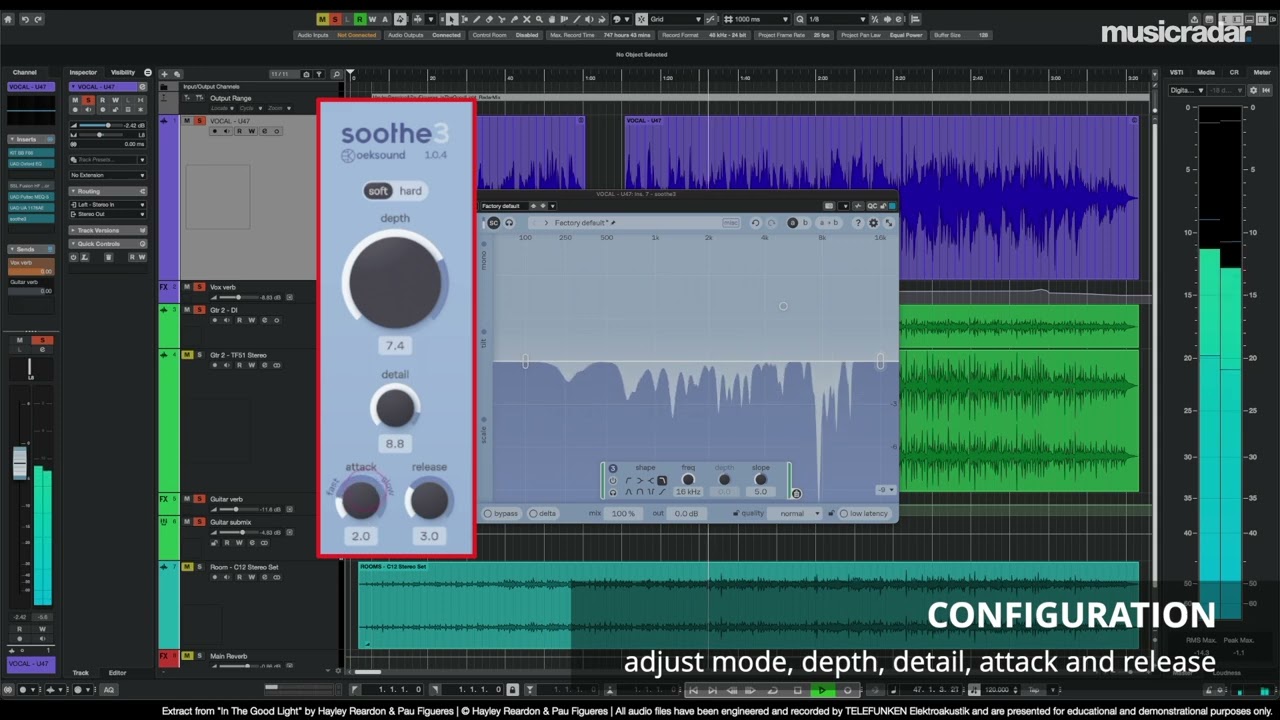Open soothe3 settings gear icon
The width and height of the screenshot is (1280, 720).
pyautogui.click(x=873, y=223)
